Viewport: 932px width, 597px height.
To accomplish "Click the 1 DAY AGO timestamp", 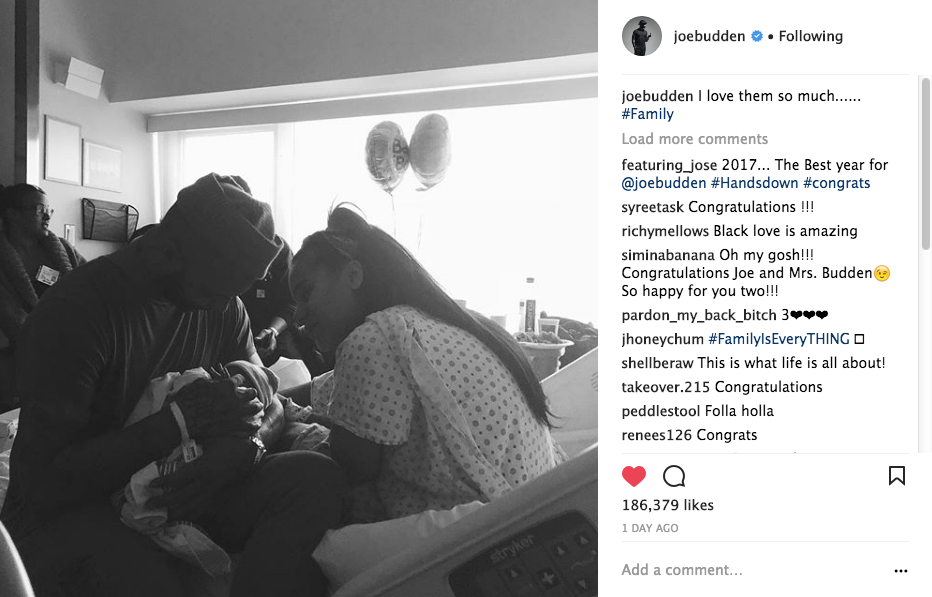I will tap(650, 528).
